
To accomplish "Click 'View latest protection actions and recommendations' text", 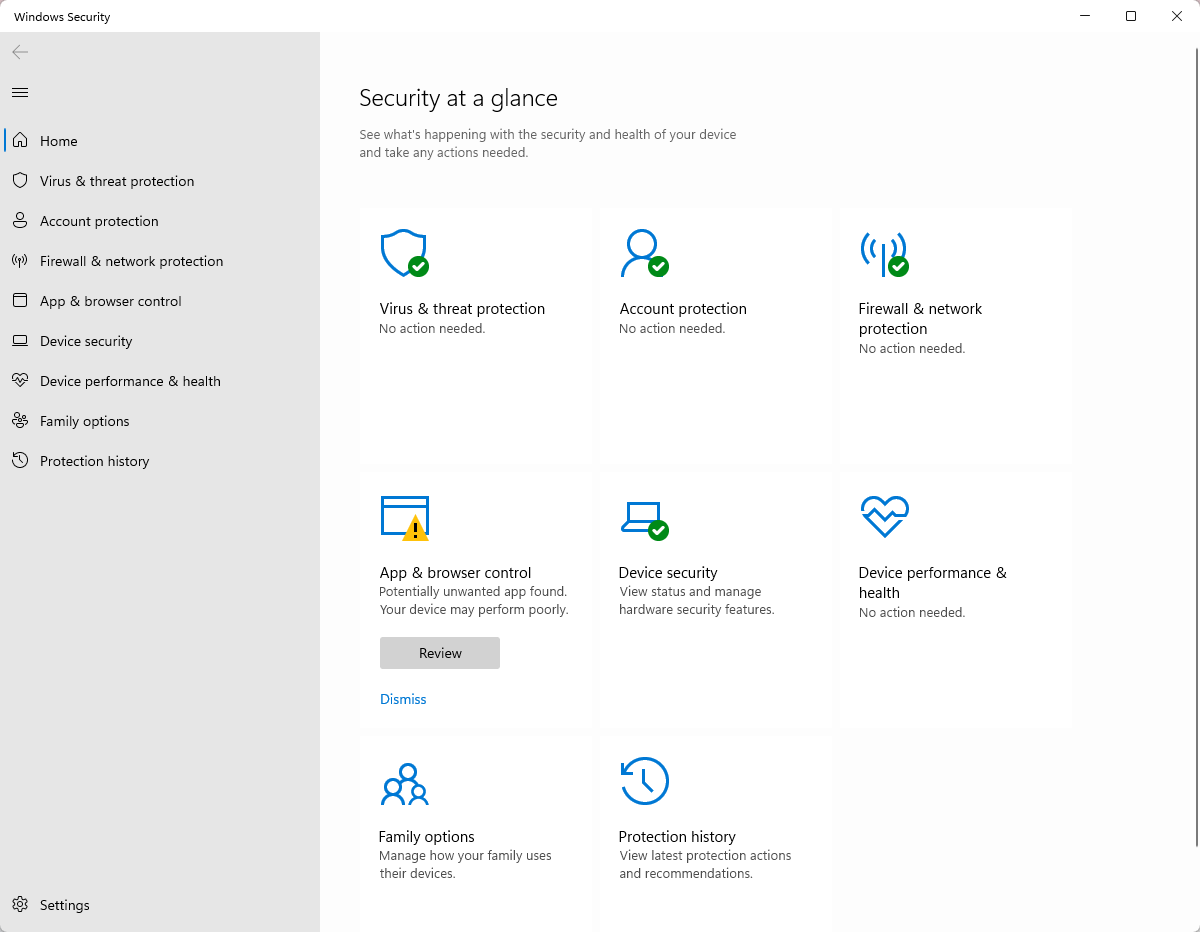I will click(705, 865).
